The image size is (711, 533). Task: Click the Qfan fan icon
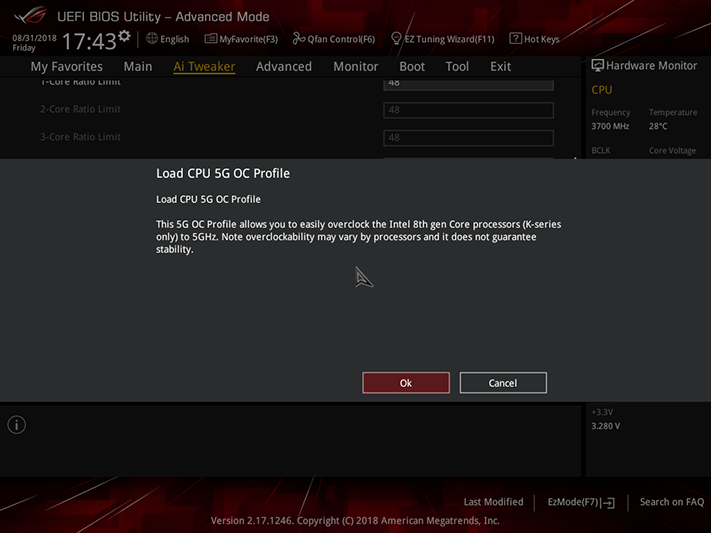point(298,39)
